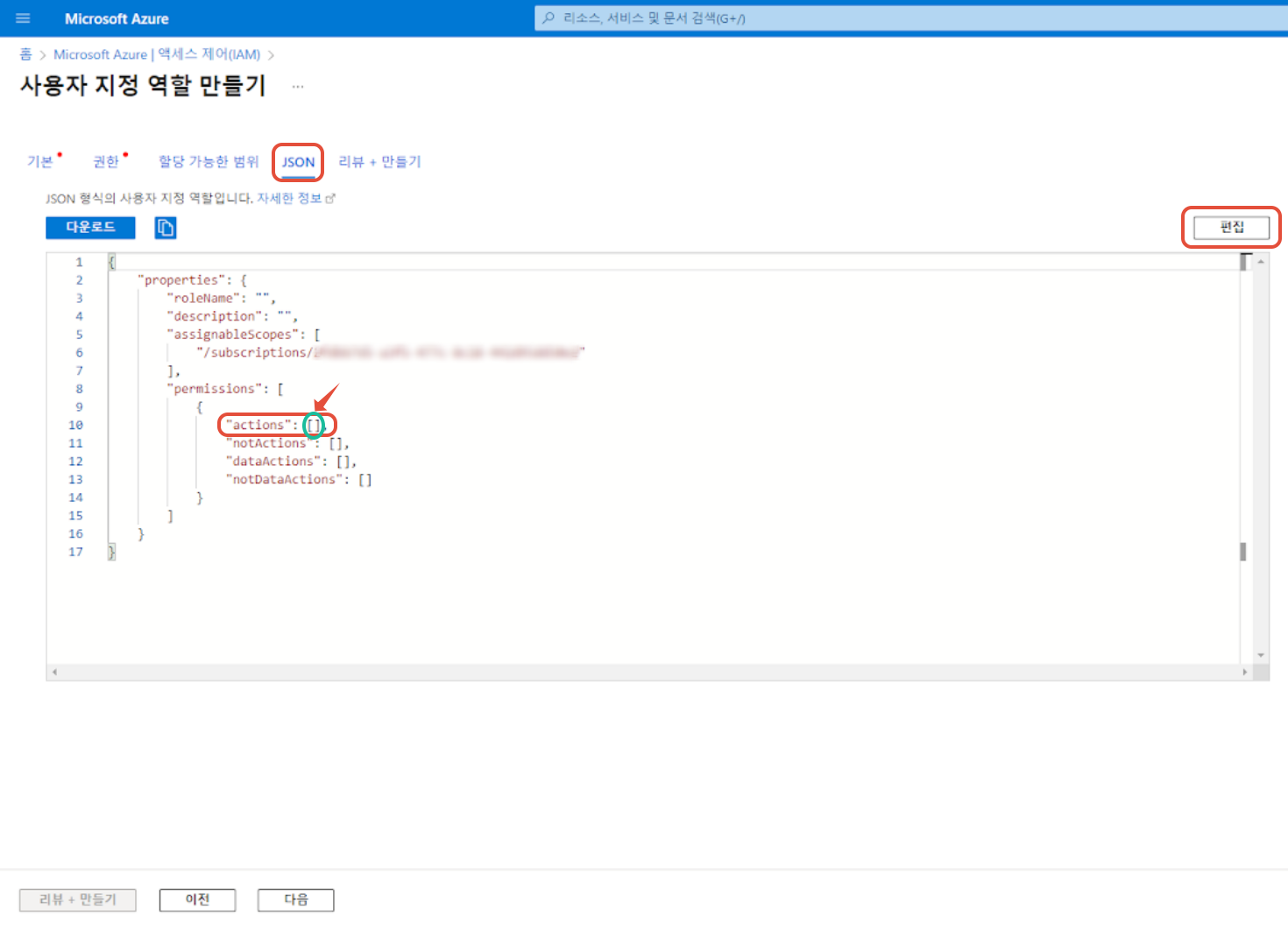Open the ellipsis more options beside title
This screenshot has height=931, width=1288.
(x=298, y=87)
